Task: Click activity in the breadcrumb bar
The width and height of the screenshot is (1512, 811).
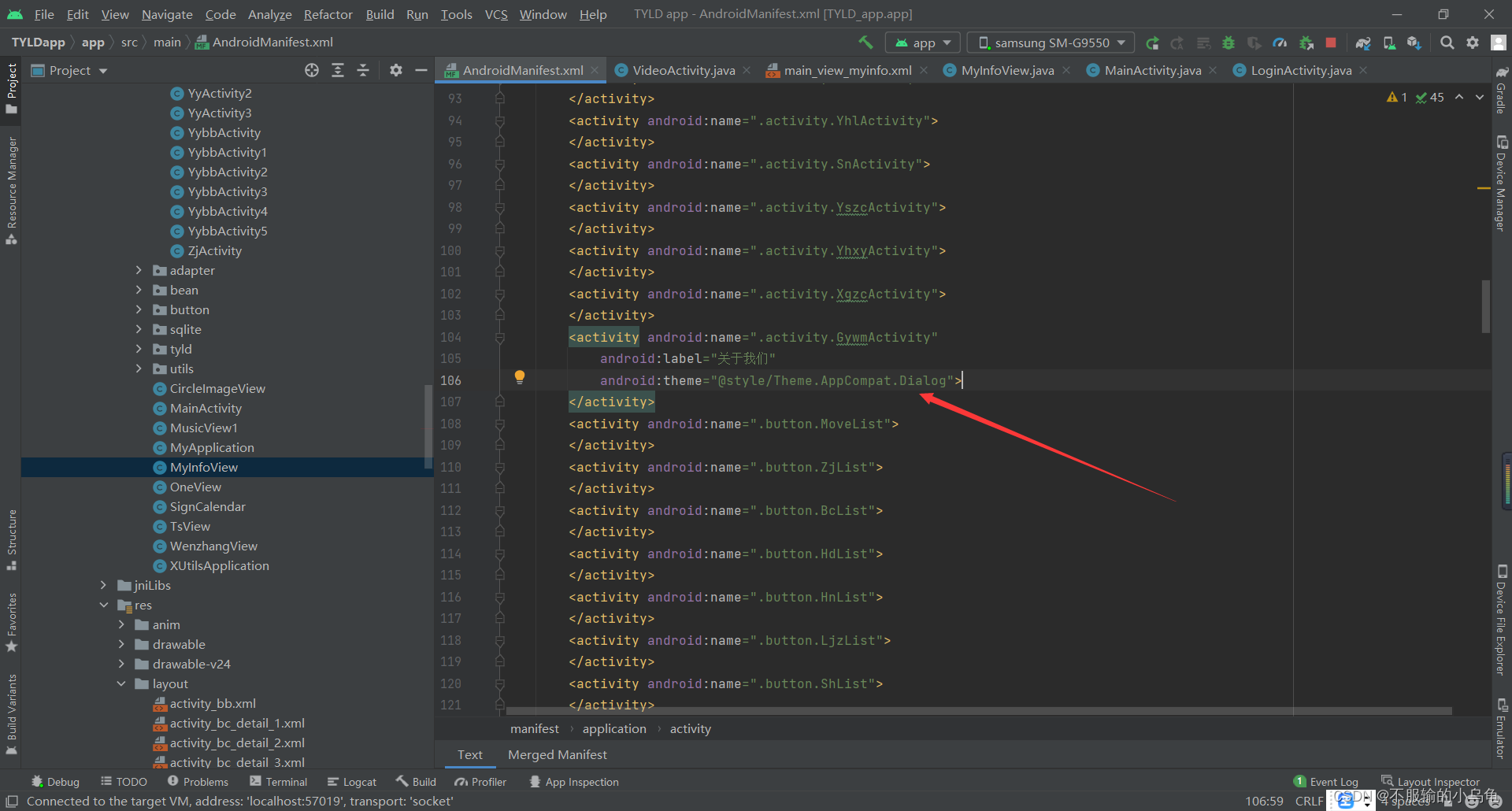Action: (690, 728)
